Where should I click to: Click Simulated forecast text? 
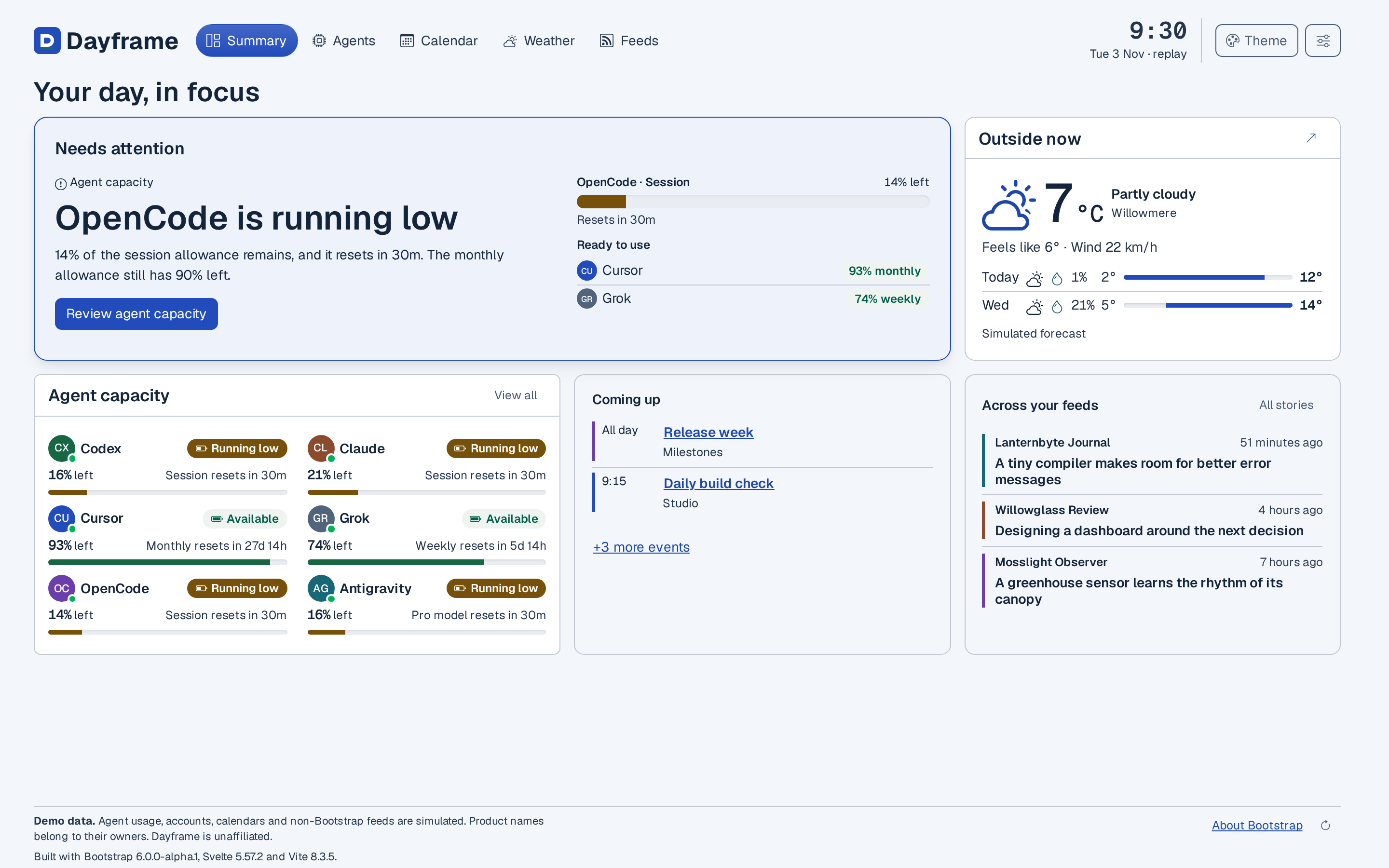tap(1033, 334)
